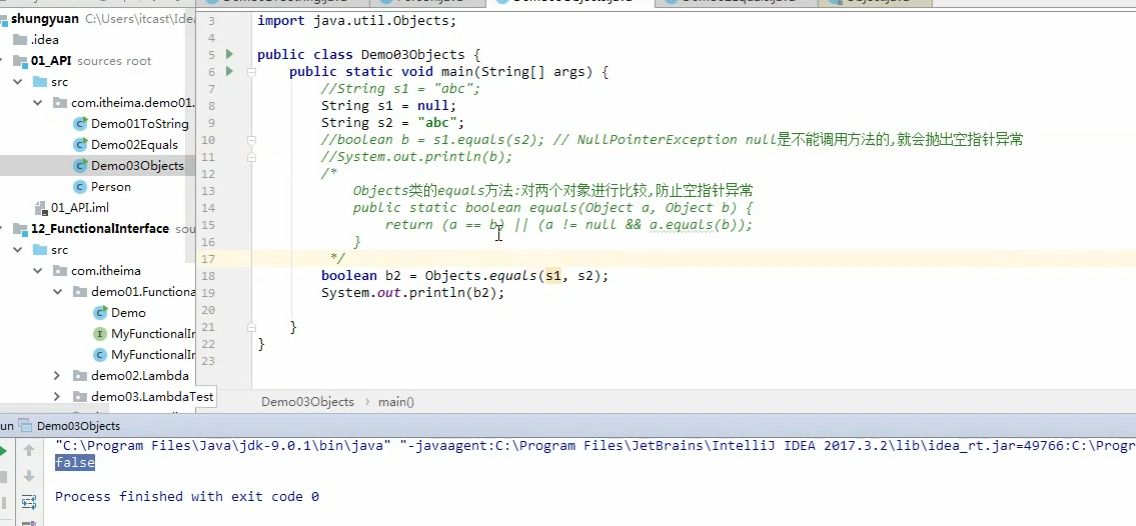The image size is (1136, 526).
Task: Click the Demo class icon in FunctionalInterface module
Action: click(x=101, y=313)
